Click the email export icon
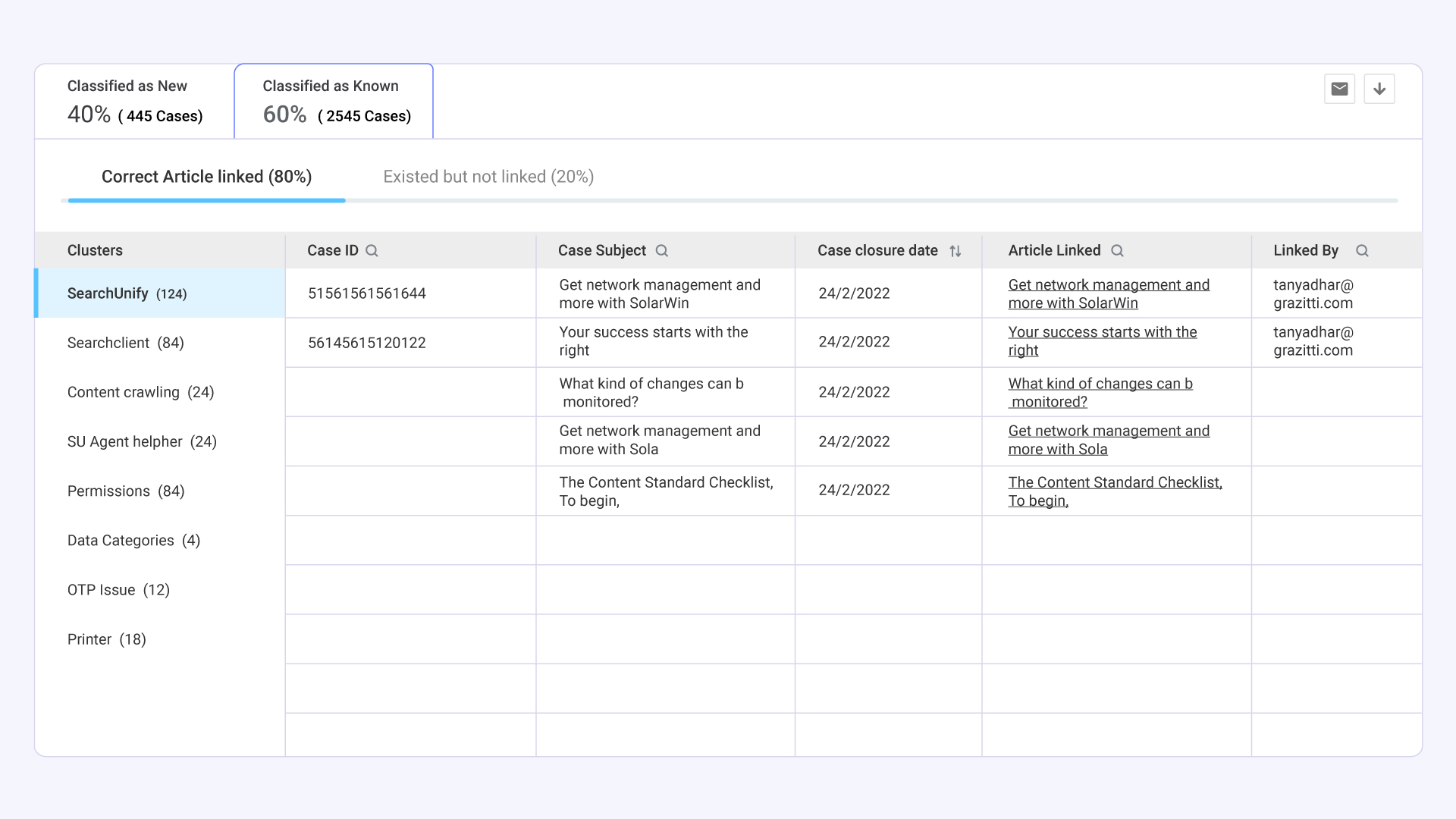Image resolution: width=1456 pixels, height=819 pixels. (x=1340, y=89)
